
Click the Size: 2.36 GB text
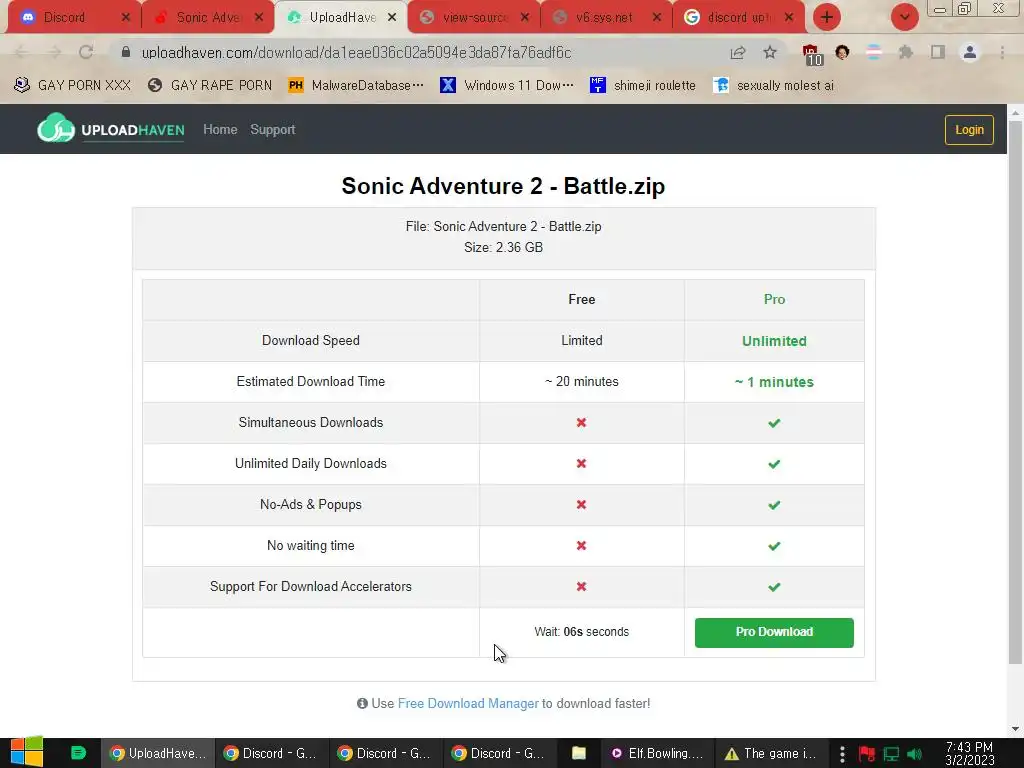pyautogui.click(x=504, y=248)
